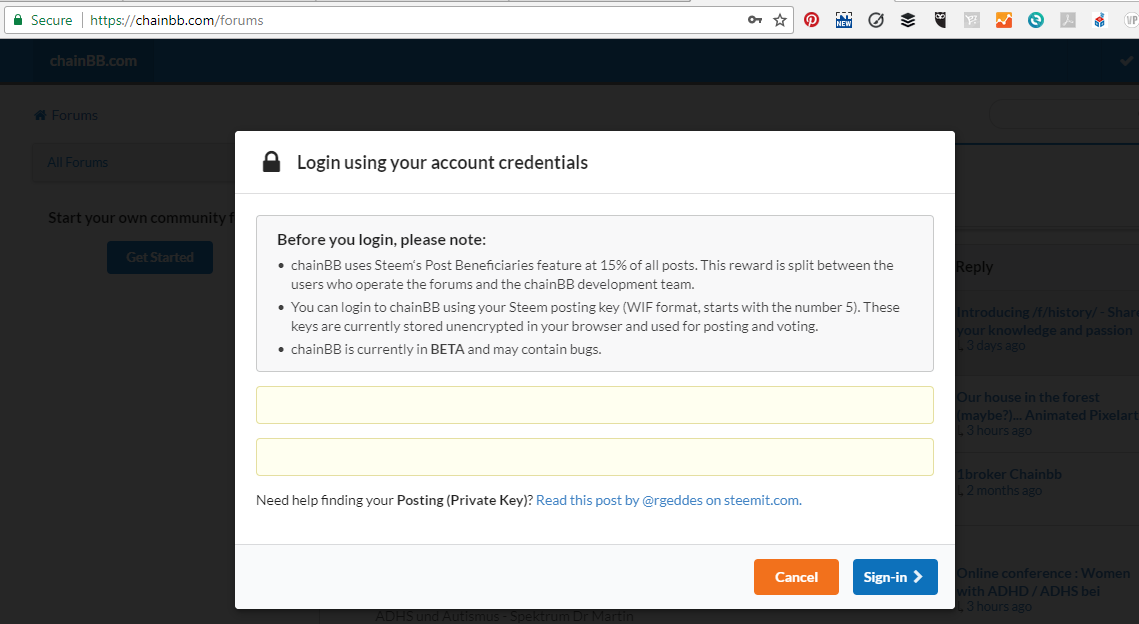Cancel the login dialog
This screenshot has height=624, width=1139.
796,577
